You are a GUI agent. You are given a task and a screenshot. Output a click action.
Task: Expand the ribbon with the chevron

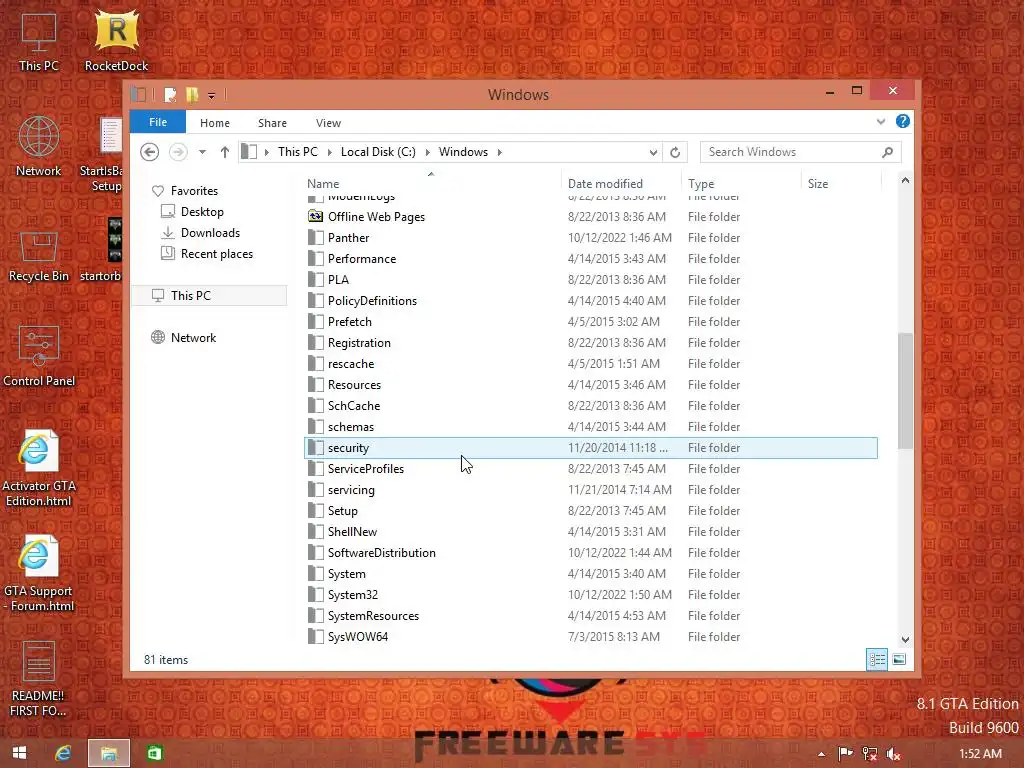point(881,121)
